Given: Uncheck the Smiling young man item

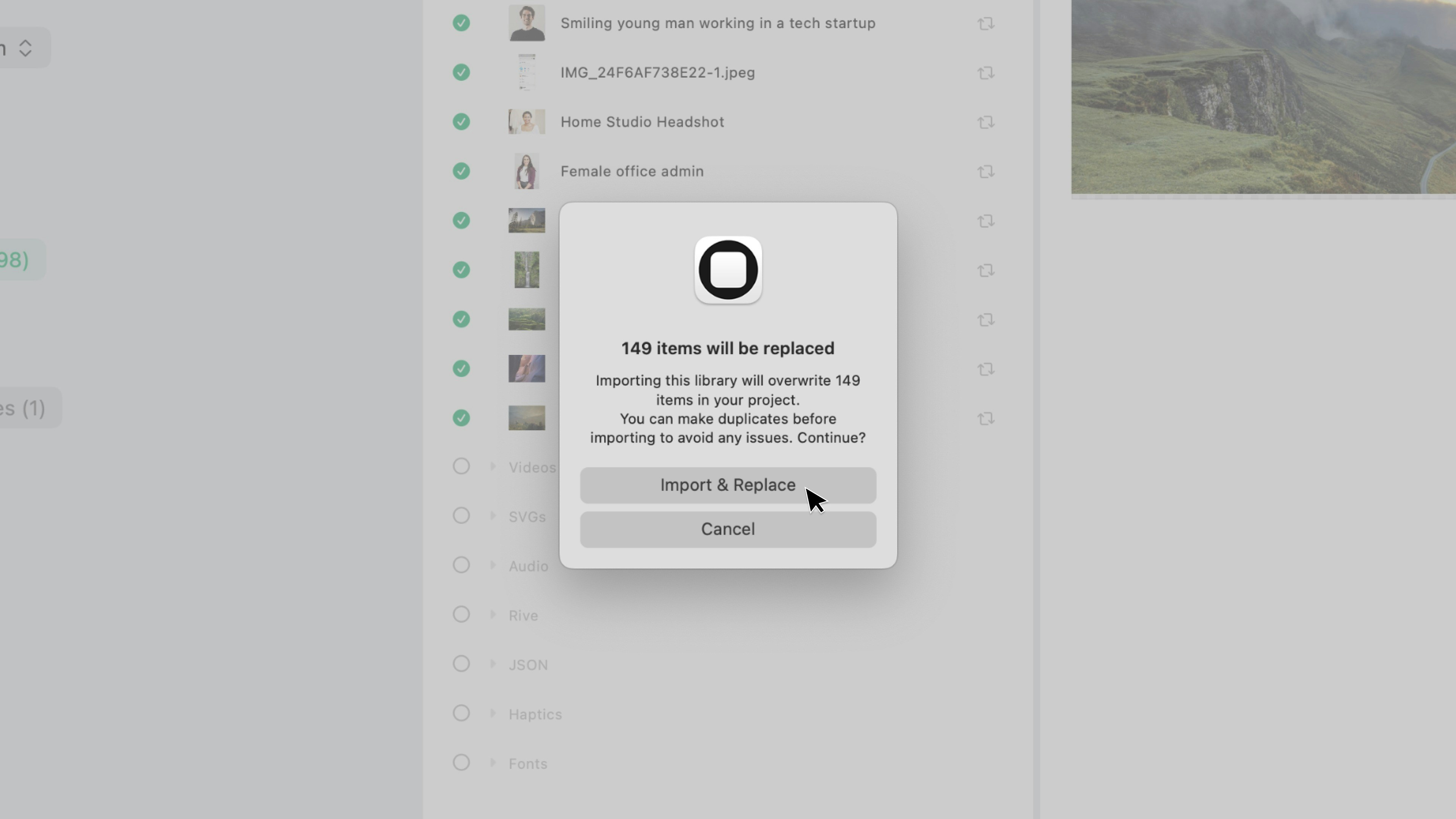Looking at the screenshot, I should [x=461, y=23].
